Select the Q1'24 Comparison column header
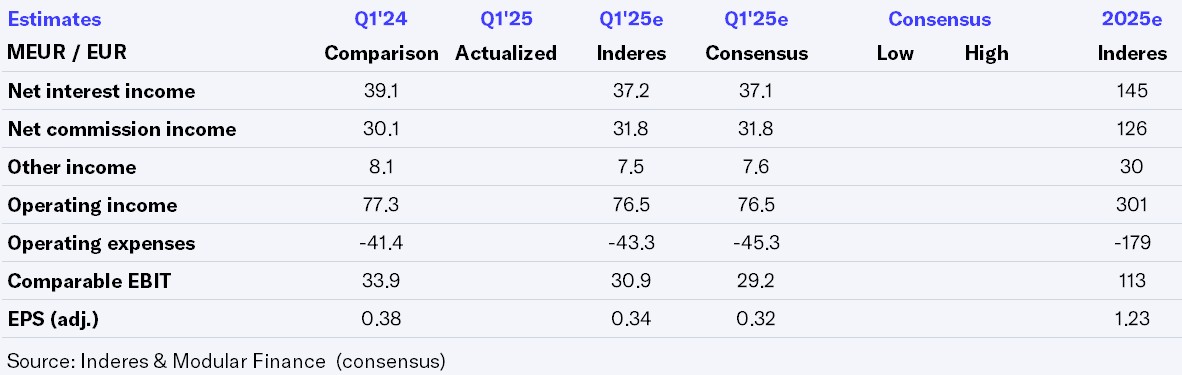This screenshot has height=375, width=1182. [x=381, y=36]
